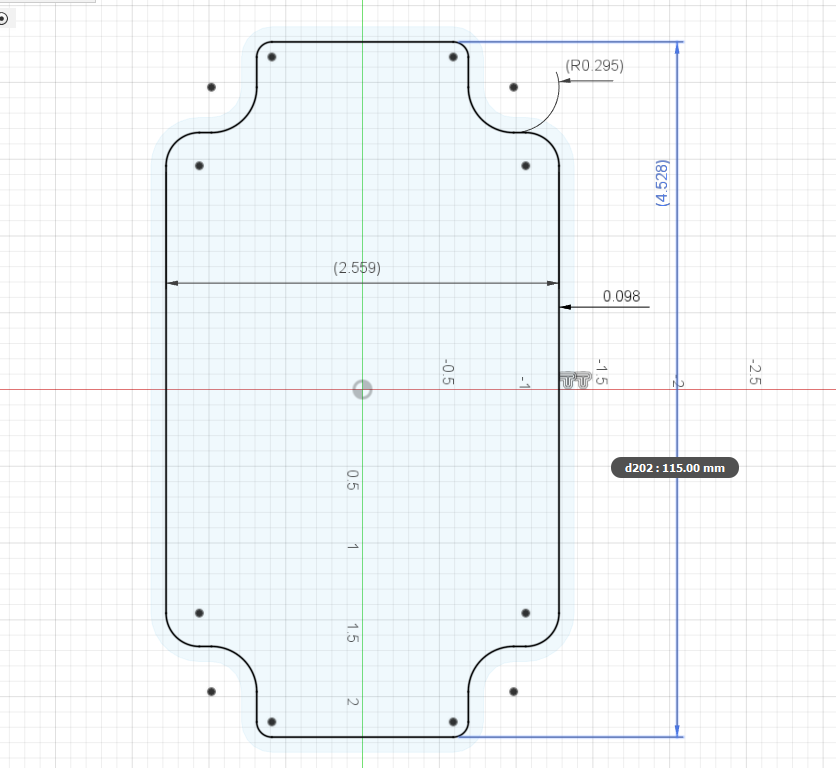Select the top-left hole point inside the profile
Image resolution: width=836 pixels, height=768 pixels.
coord(199,165)
